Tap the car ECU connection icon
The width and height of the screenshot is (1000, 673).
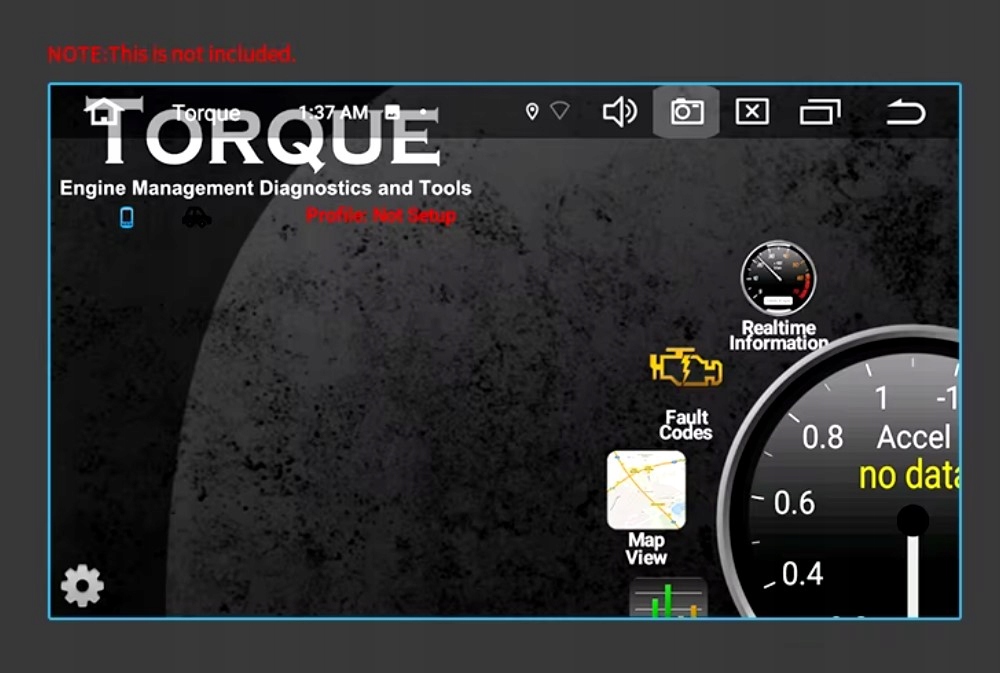196,218
